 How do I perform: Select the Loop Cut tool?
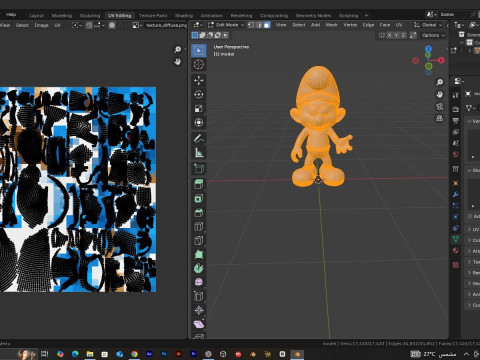[x=199, y=226]
